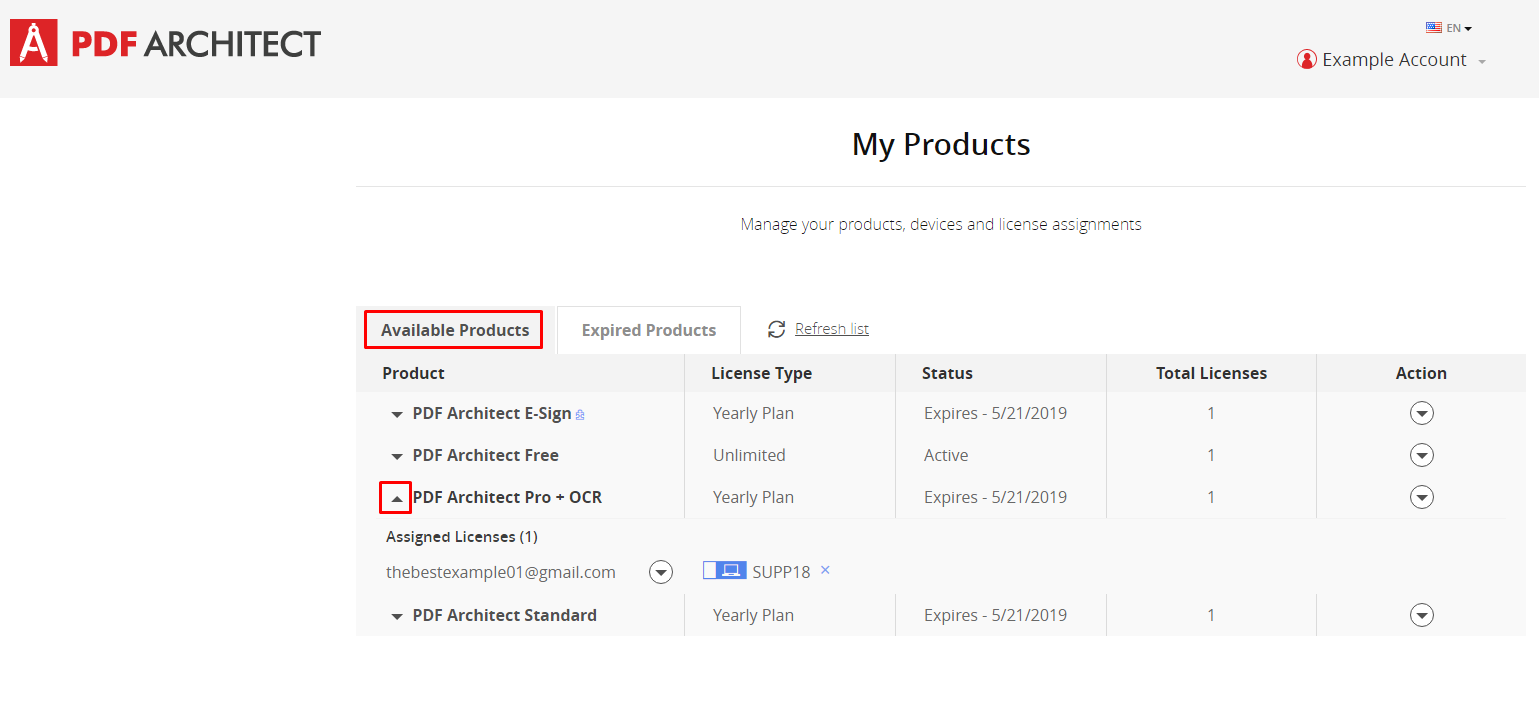Screen dimensions: 1539x708
Task: Click the Total Licenses column header
Action: point(1211,373)
